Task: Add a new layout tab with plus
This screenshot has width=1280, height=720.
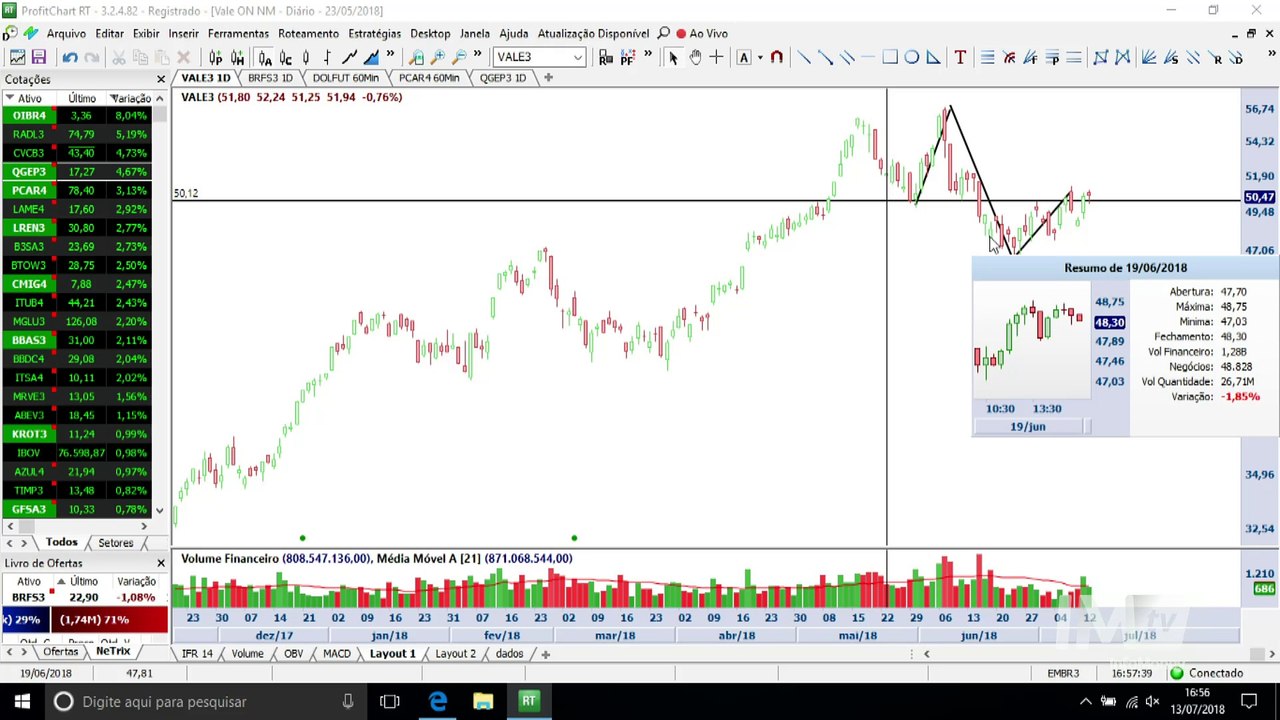Action: pyautogui.click(x=546, y=654)
